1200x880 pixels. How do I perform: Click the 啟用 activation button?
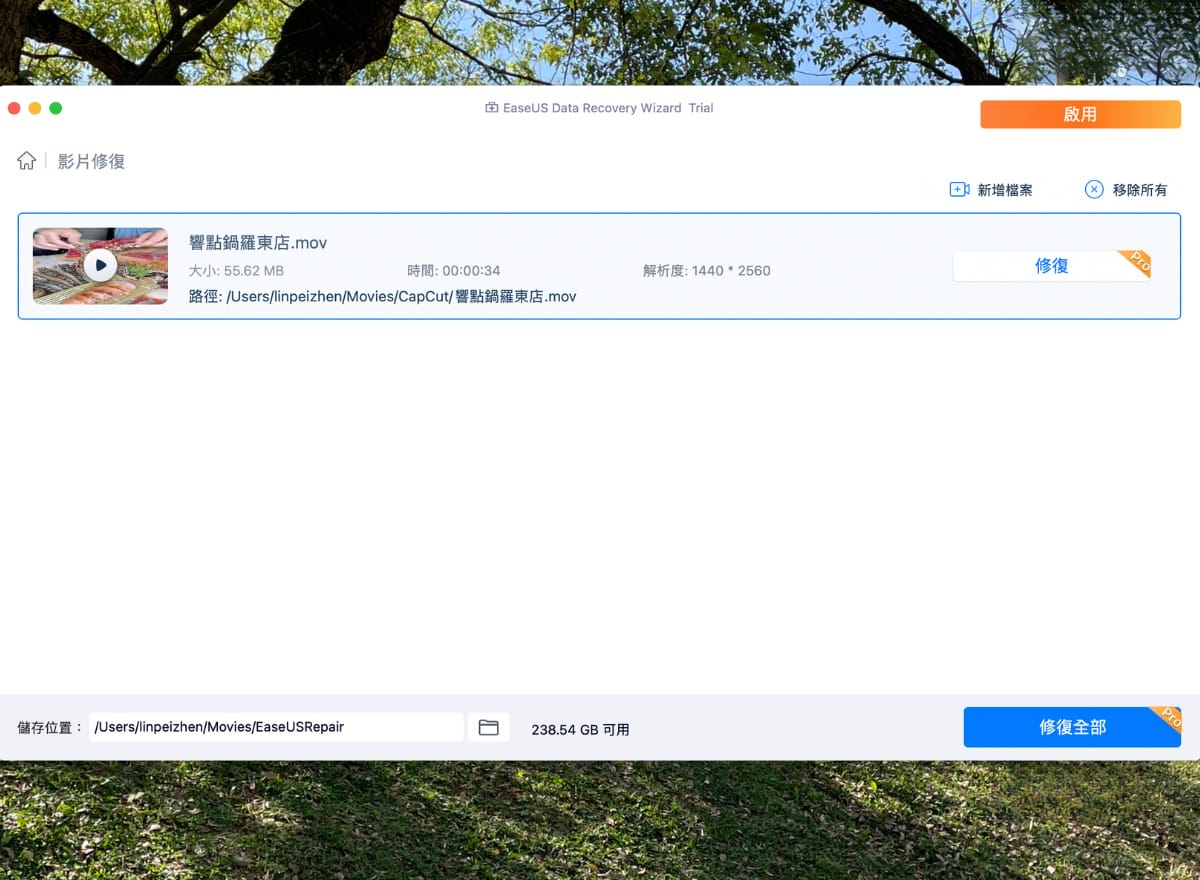1080,114
